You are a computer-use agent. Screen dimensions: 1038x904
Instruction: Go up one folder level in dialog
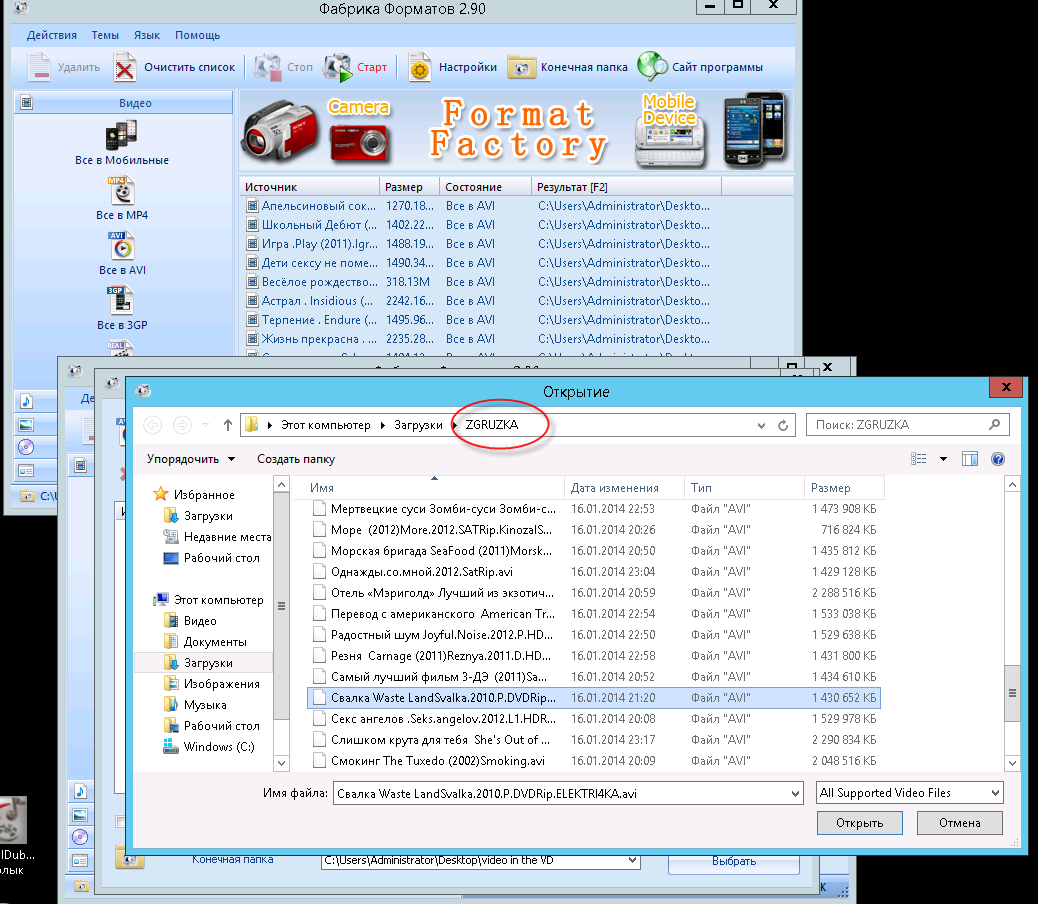tap(228, 425)
